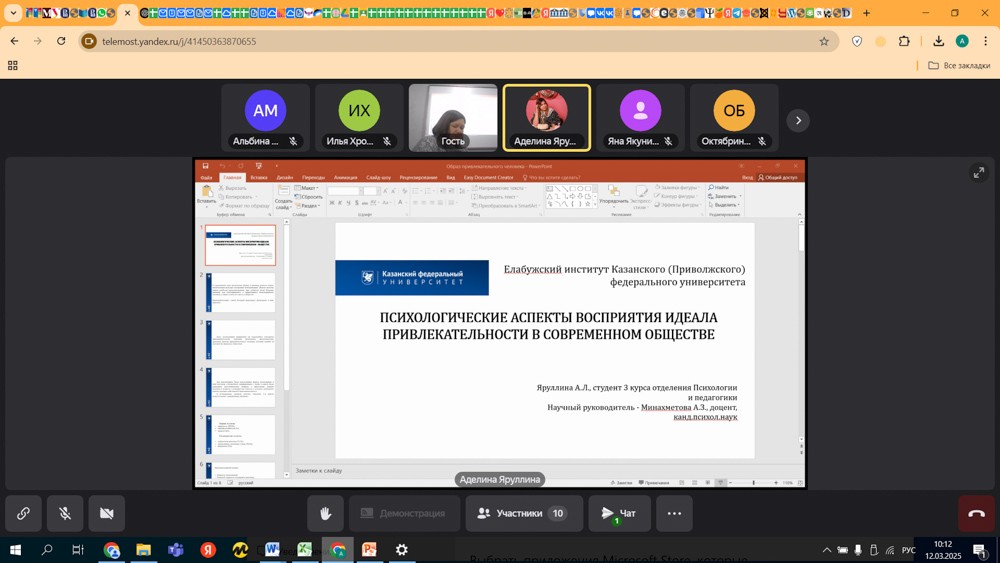Open the Чат chat panel

[x=619, y=513]
